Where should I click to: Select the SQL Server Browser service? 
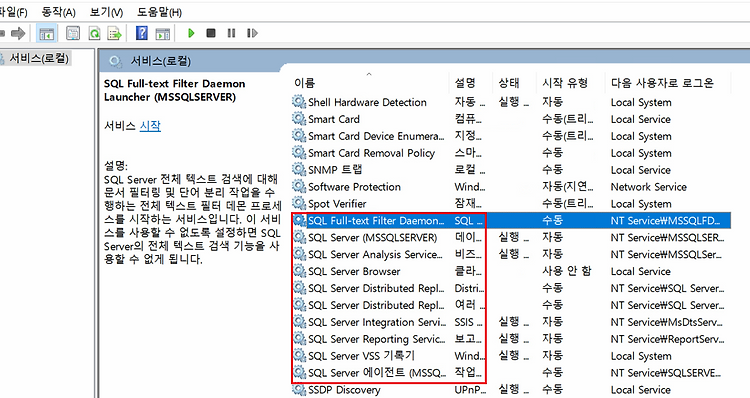click(x=354, y=272)
